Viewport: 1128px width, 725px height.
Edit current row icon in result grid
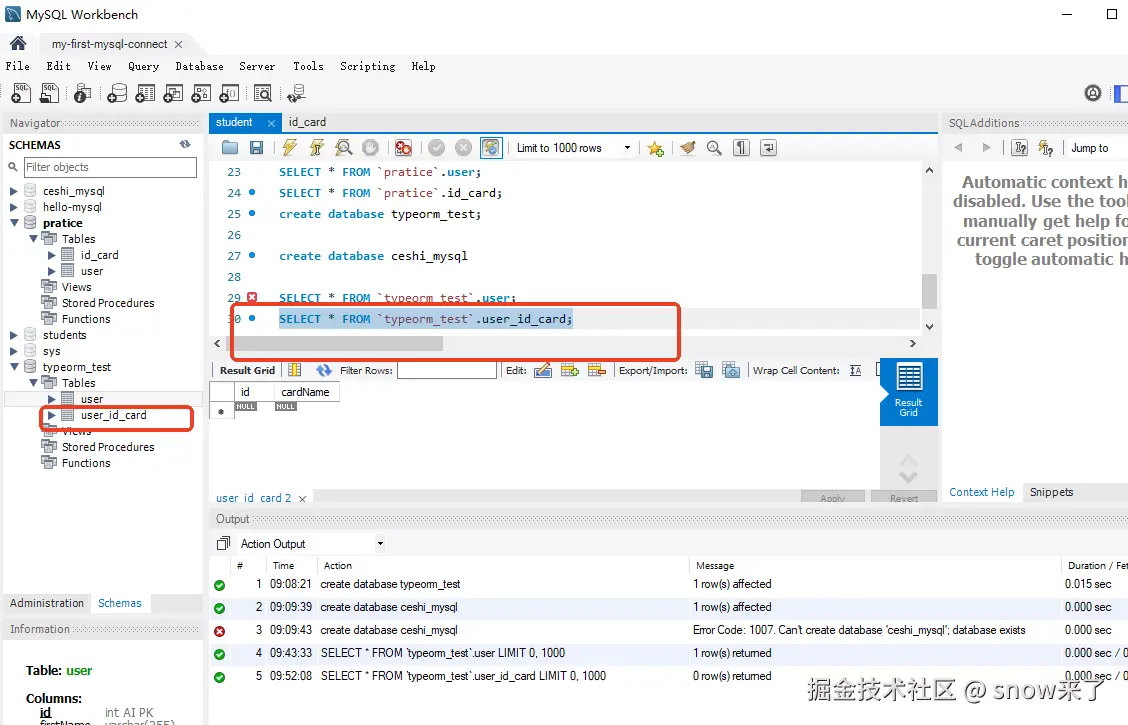coord(543,370)
